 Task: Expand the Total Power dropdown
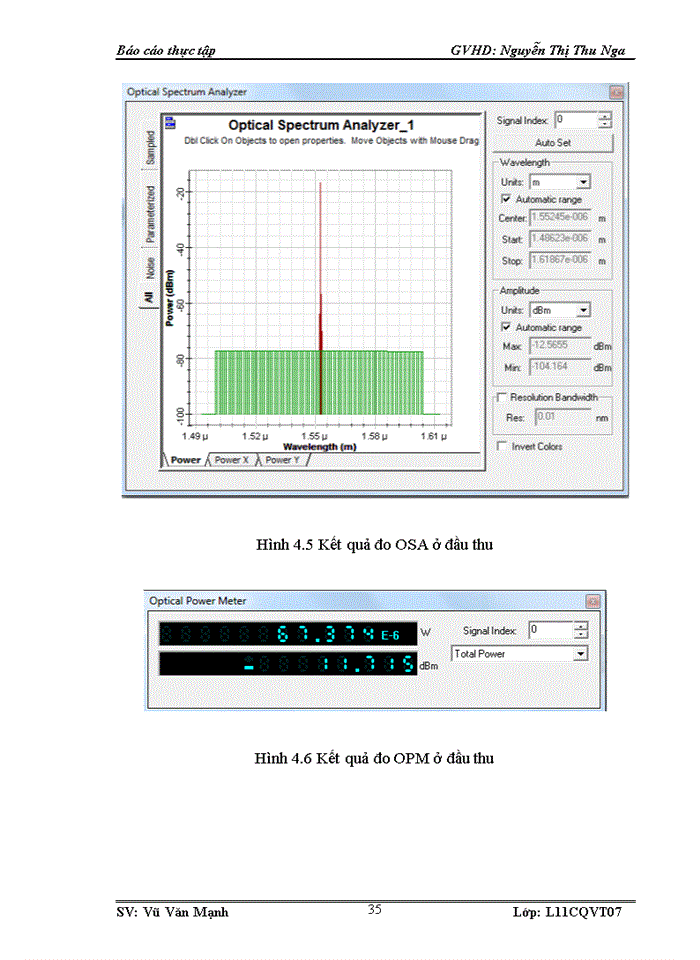tap(580, 654)
